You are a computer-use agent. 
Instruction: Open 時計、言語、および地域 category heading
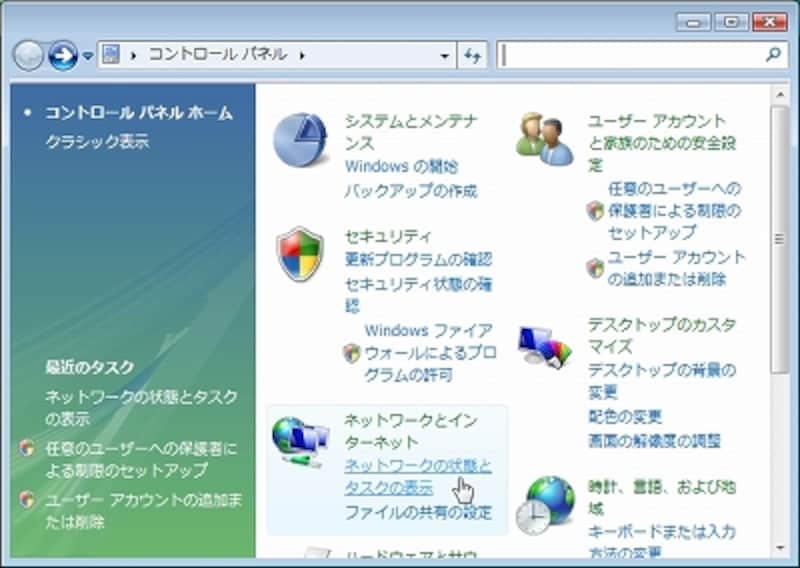click(662, 498)
